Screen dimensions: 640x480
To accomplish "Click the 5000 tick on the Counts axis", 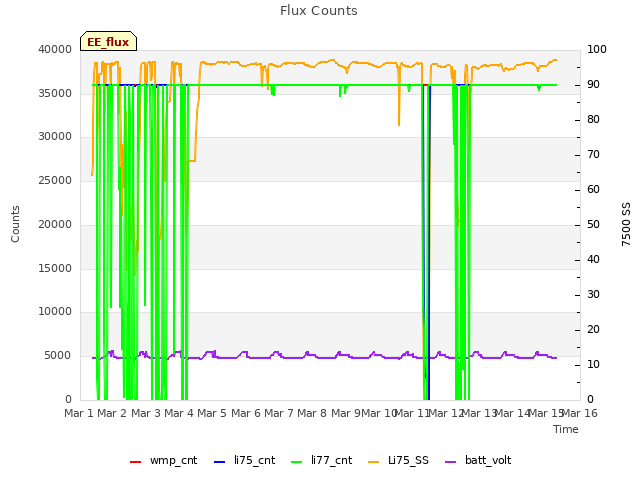I will (x=58, y=356).
